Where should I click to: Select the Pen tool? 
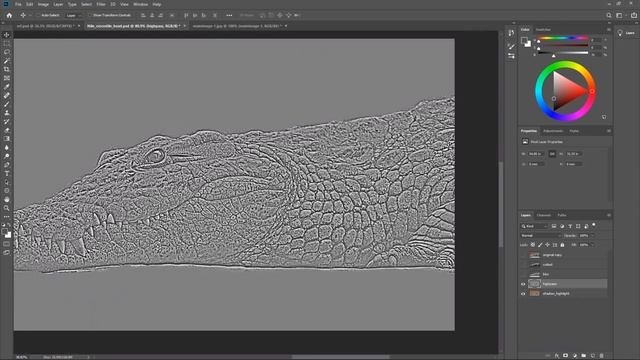coord(7,165)
